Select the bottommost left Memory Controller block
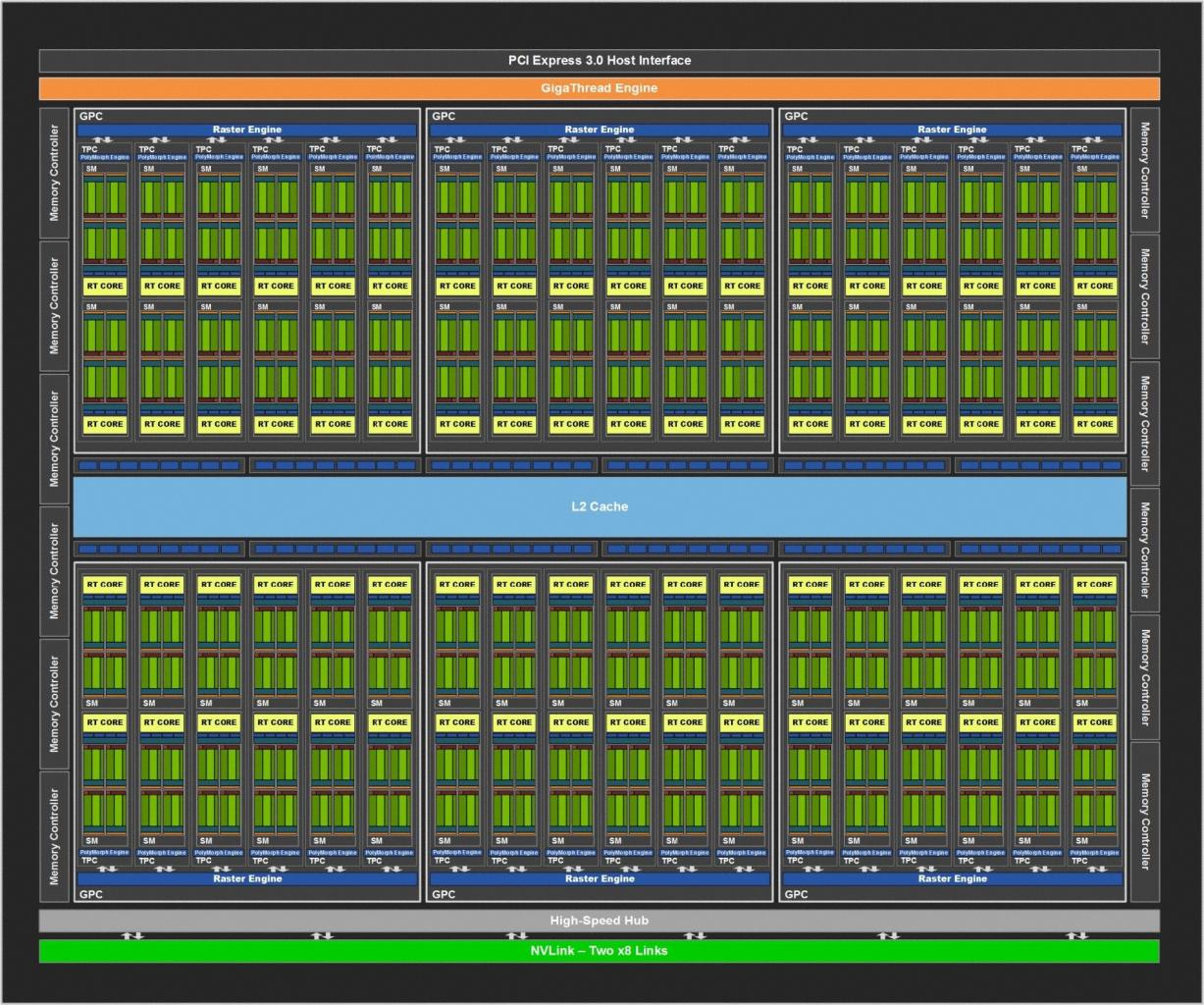Viewport: 1204px width, 1005px height. click(x=54, y=836)
